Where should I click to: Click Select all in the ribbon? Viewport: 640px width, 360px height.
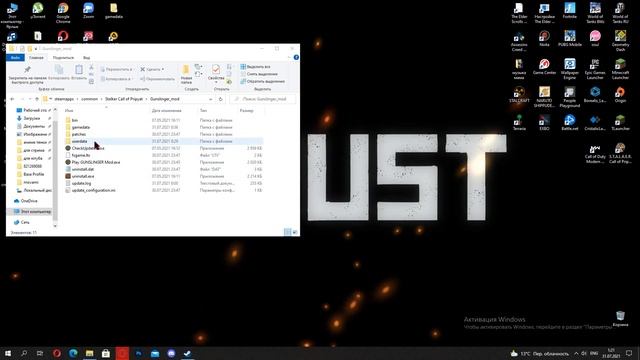(x=256, y=67)
